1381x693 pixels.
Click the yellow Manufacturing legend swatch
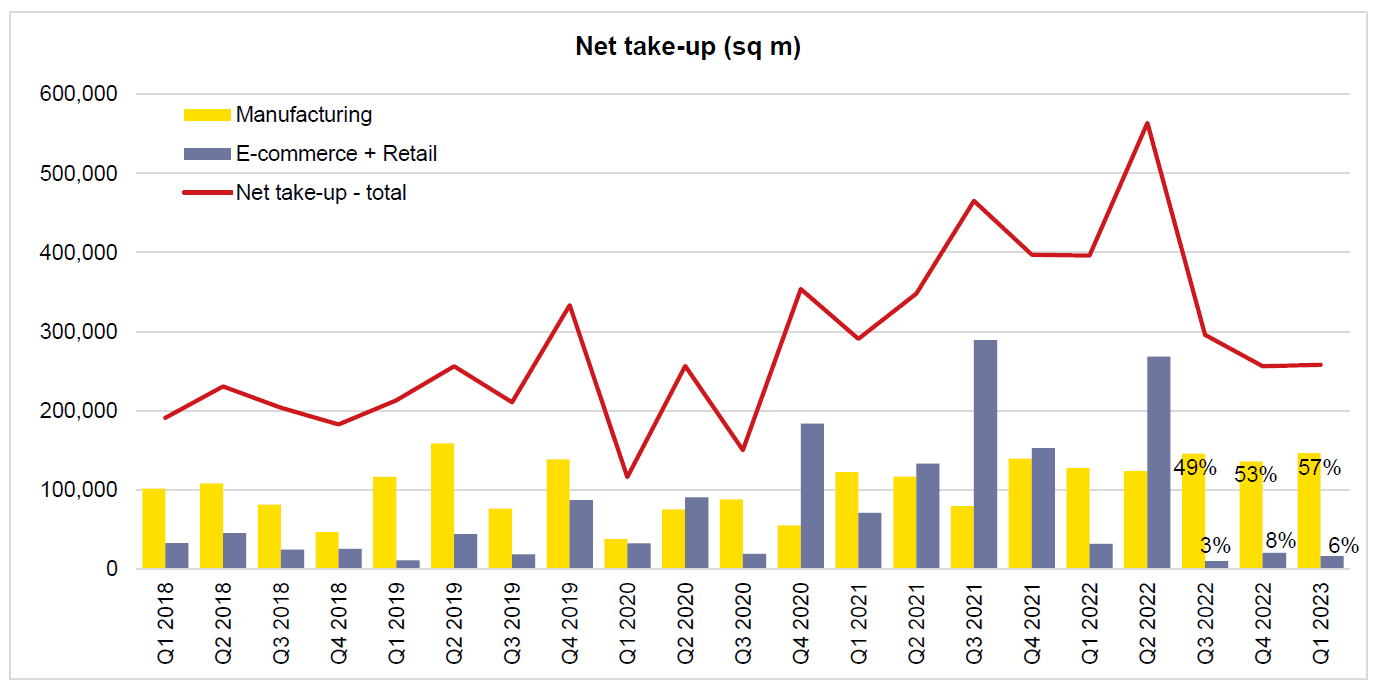(207, 115)
